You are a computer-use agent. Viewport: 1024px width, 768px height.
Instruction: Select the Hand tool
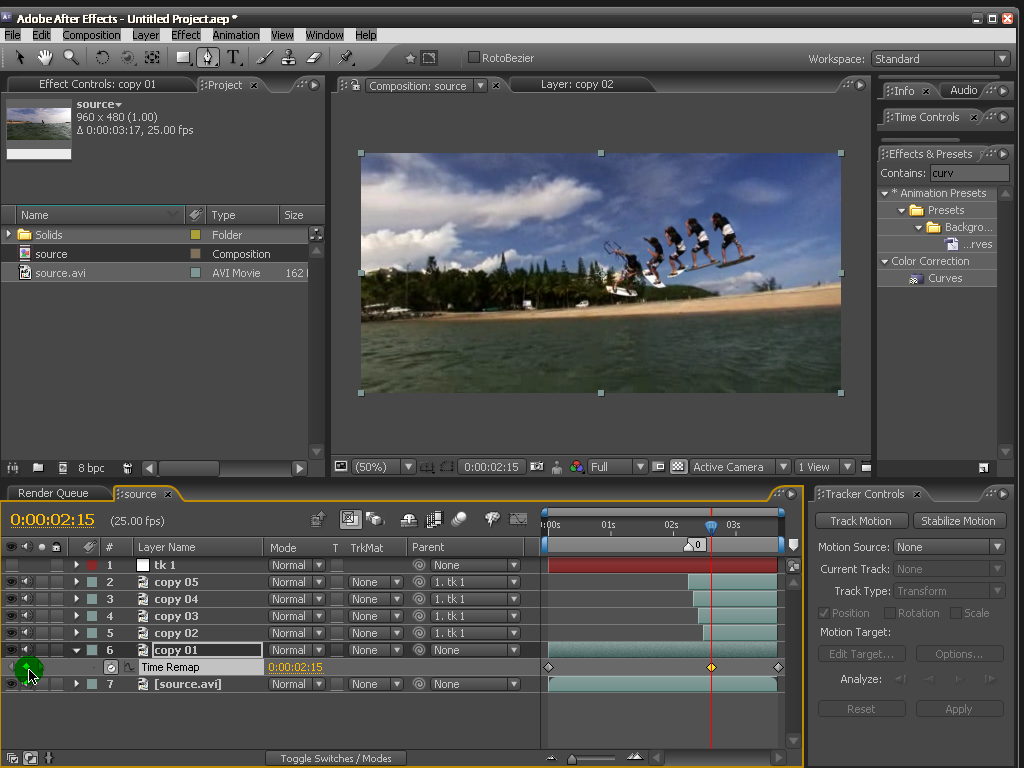45,58
